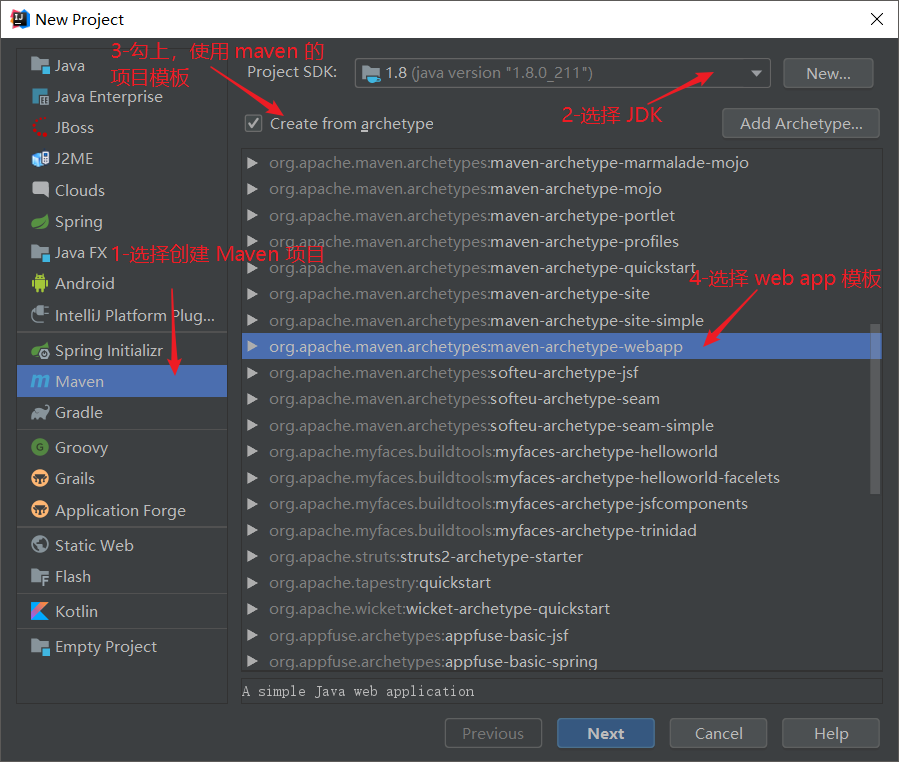Expand tapestry quickstart node arrow
Screen dimensions: 899x762
point(252,583)
